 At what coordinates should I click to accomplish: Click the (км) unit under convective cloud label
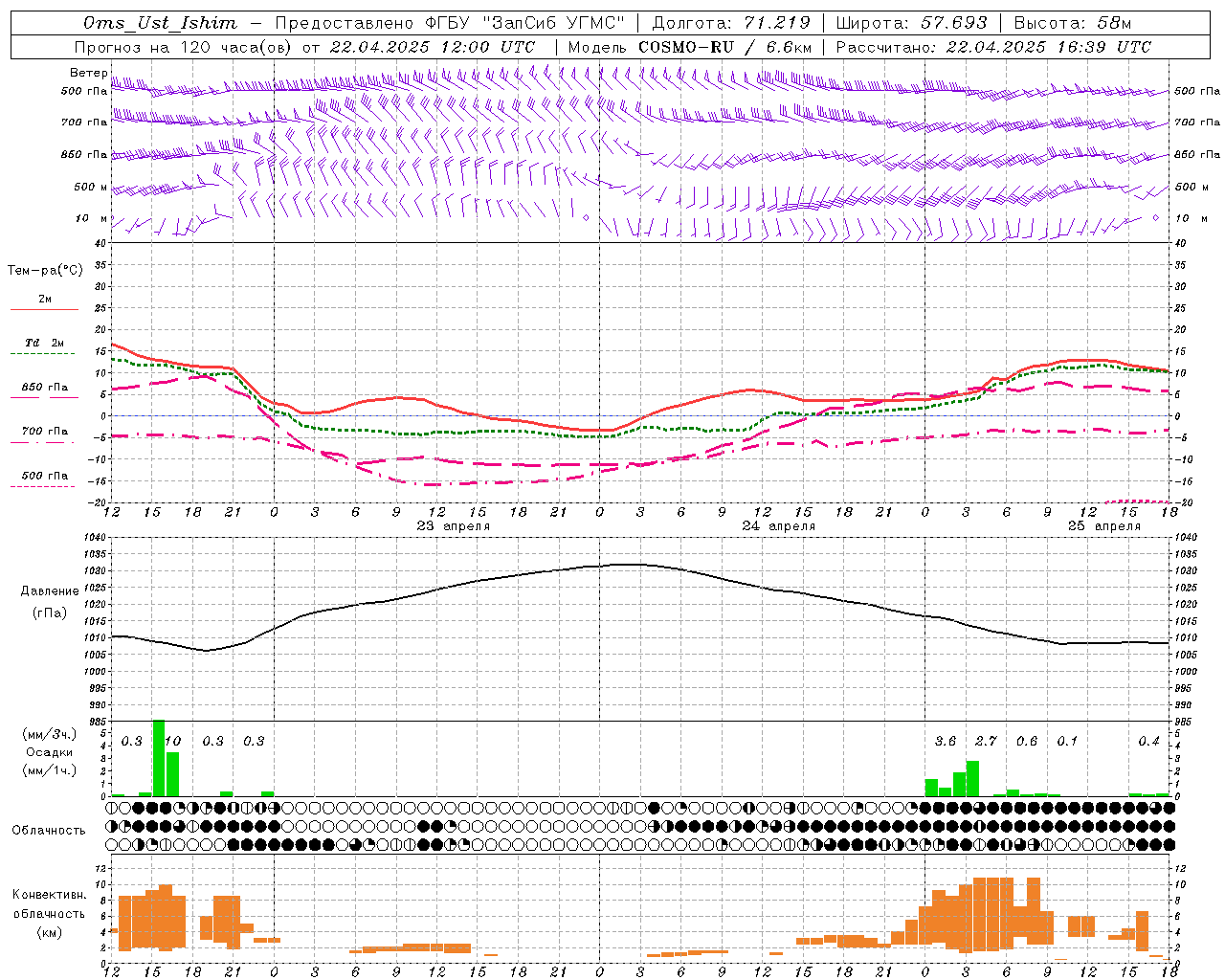tap(49, 932)
